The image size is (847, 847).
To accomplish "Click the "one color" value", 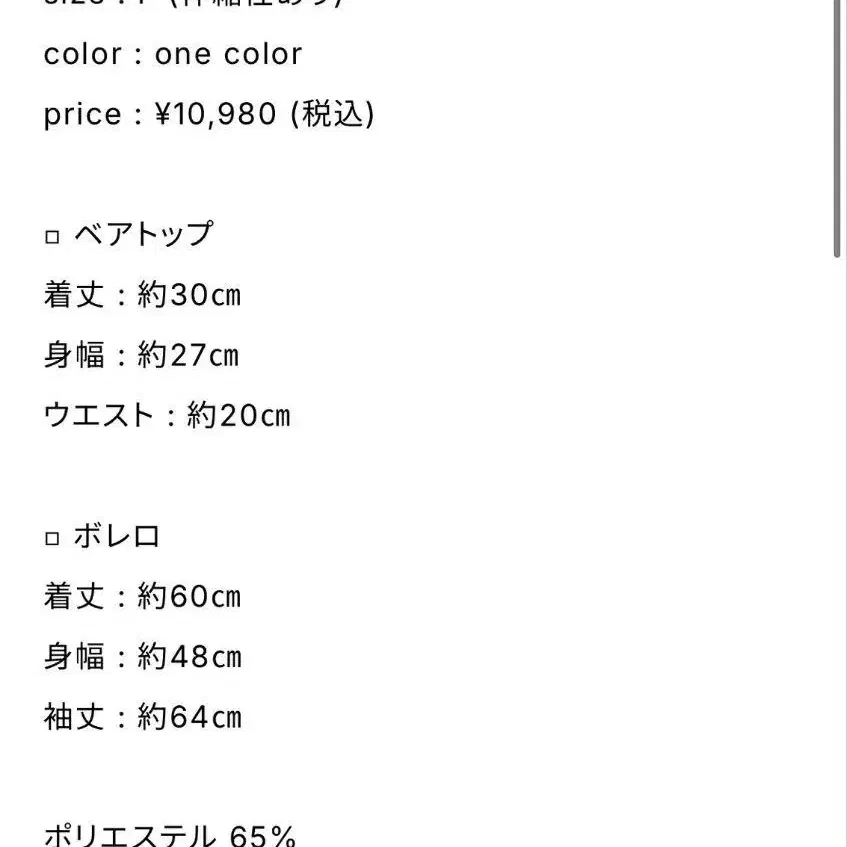I will pos(228,54).
